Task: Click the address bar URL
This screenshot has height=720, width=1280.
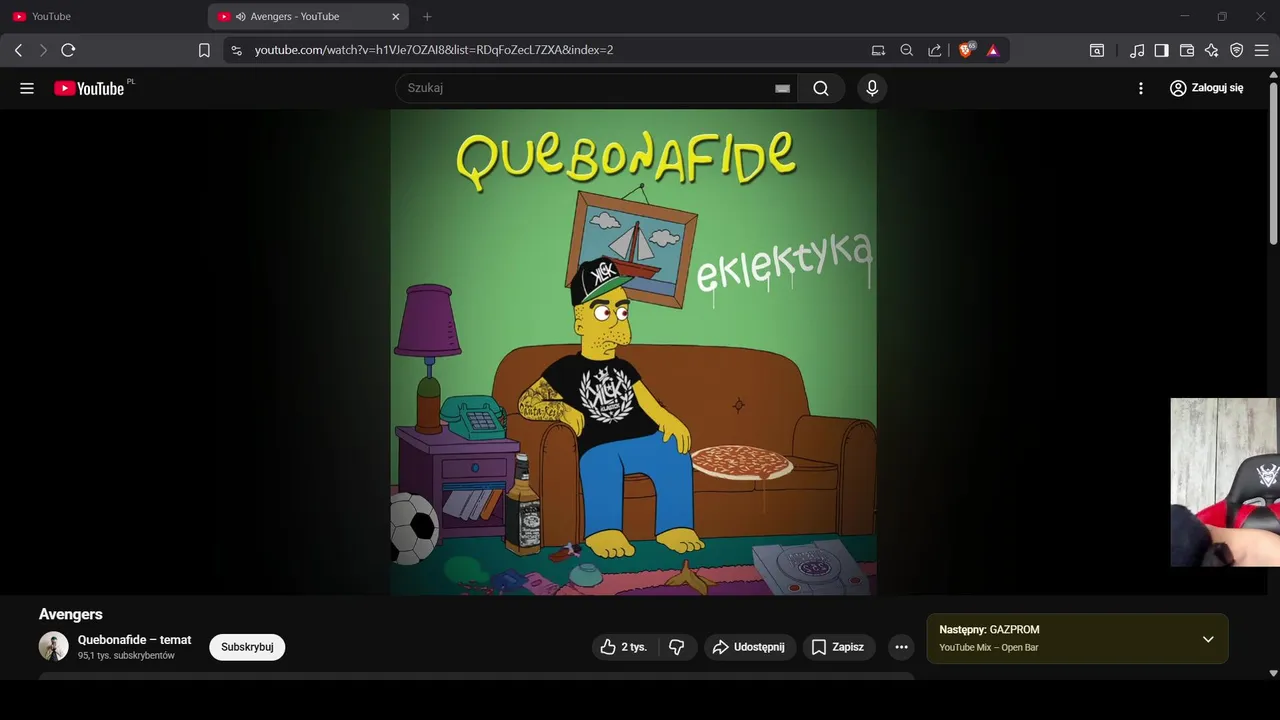Action: coord(434,50)
